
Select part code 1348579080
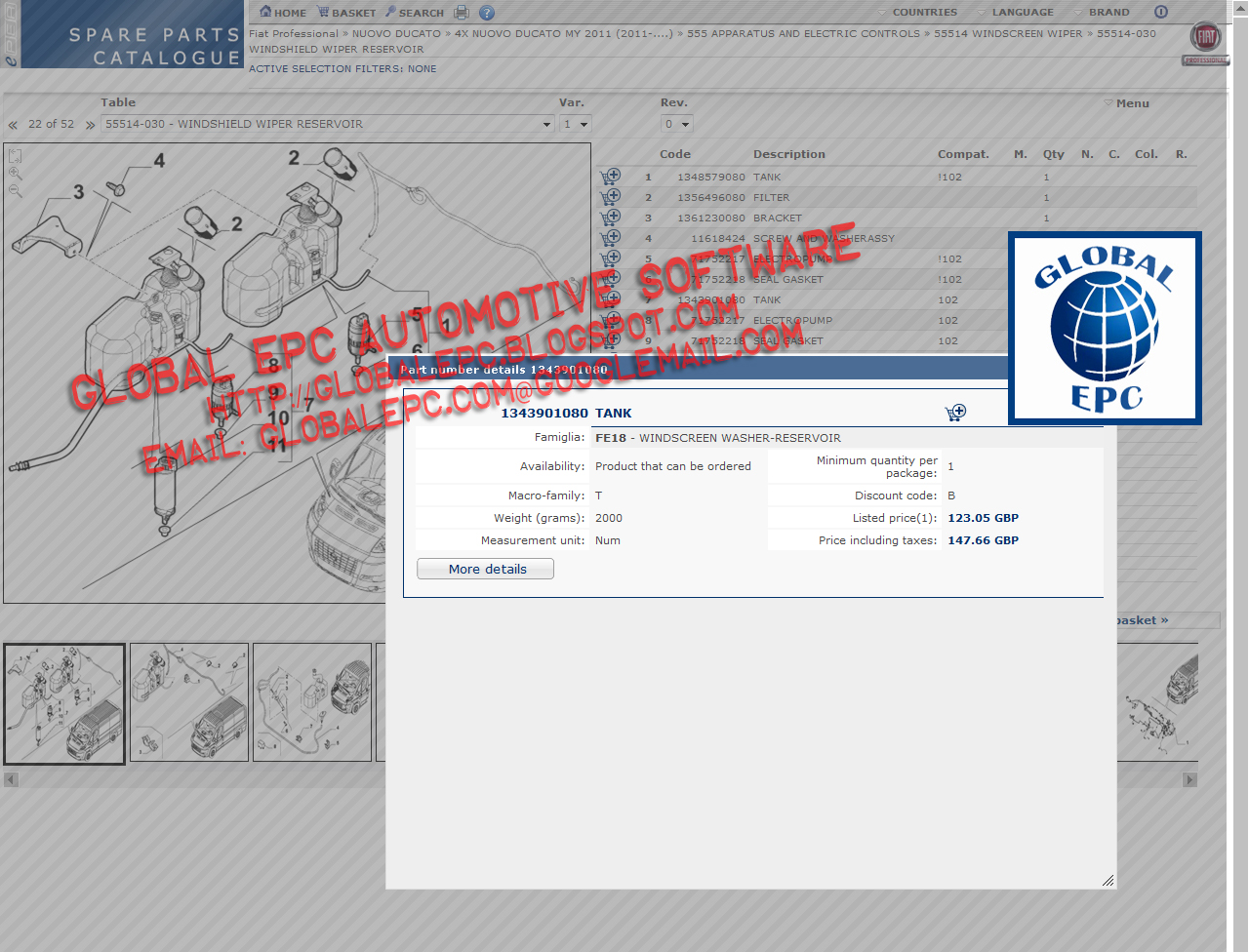coord(711,178)
